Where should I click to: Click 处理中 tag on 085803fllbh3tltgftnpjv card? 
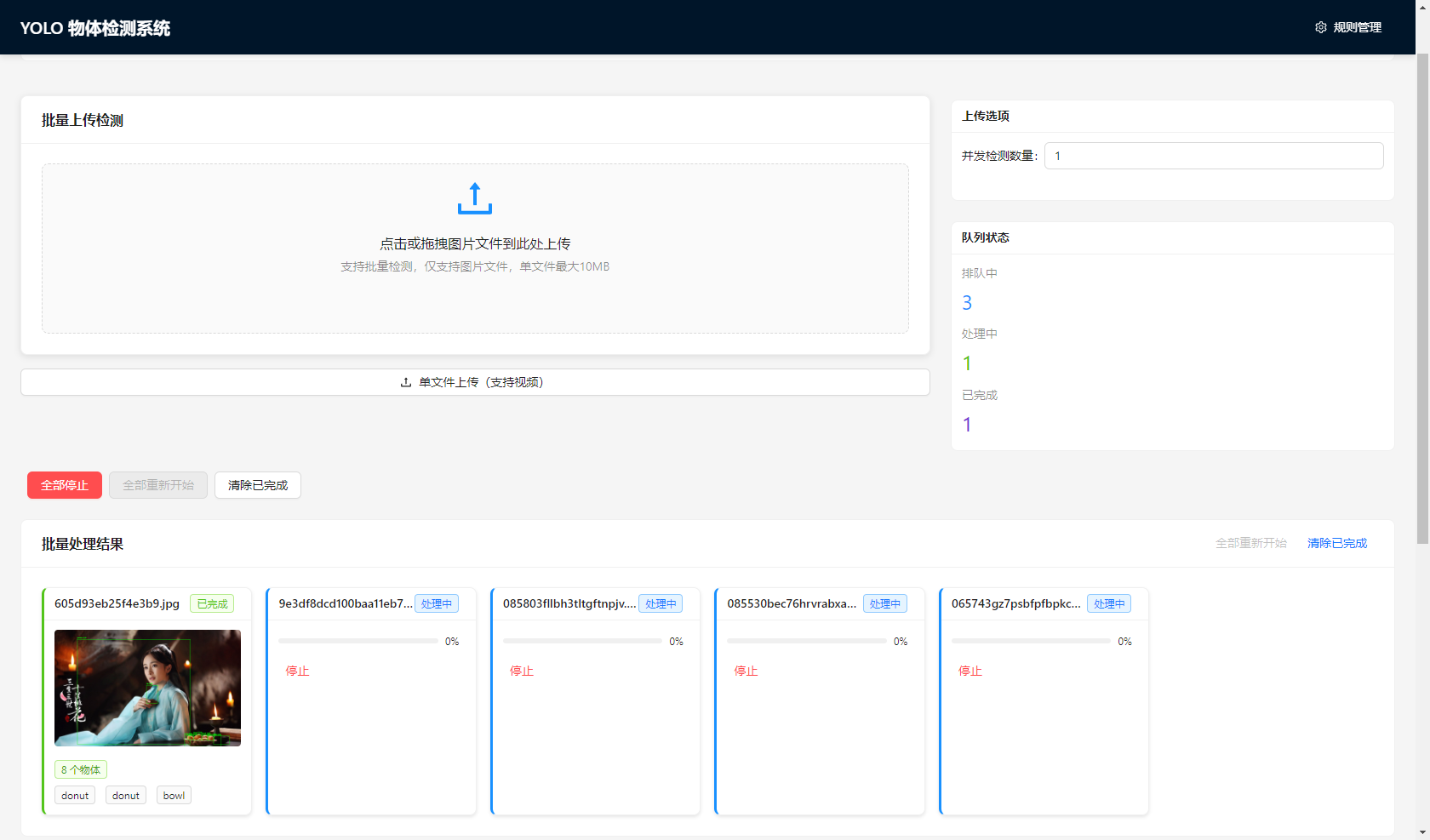[661, 603]
